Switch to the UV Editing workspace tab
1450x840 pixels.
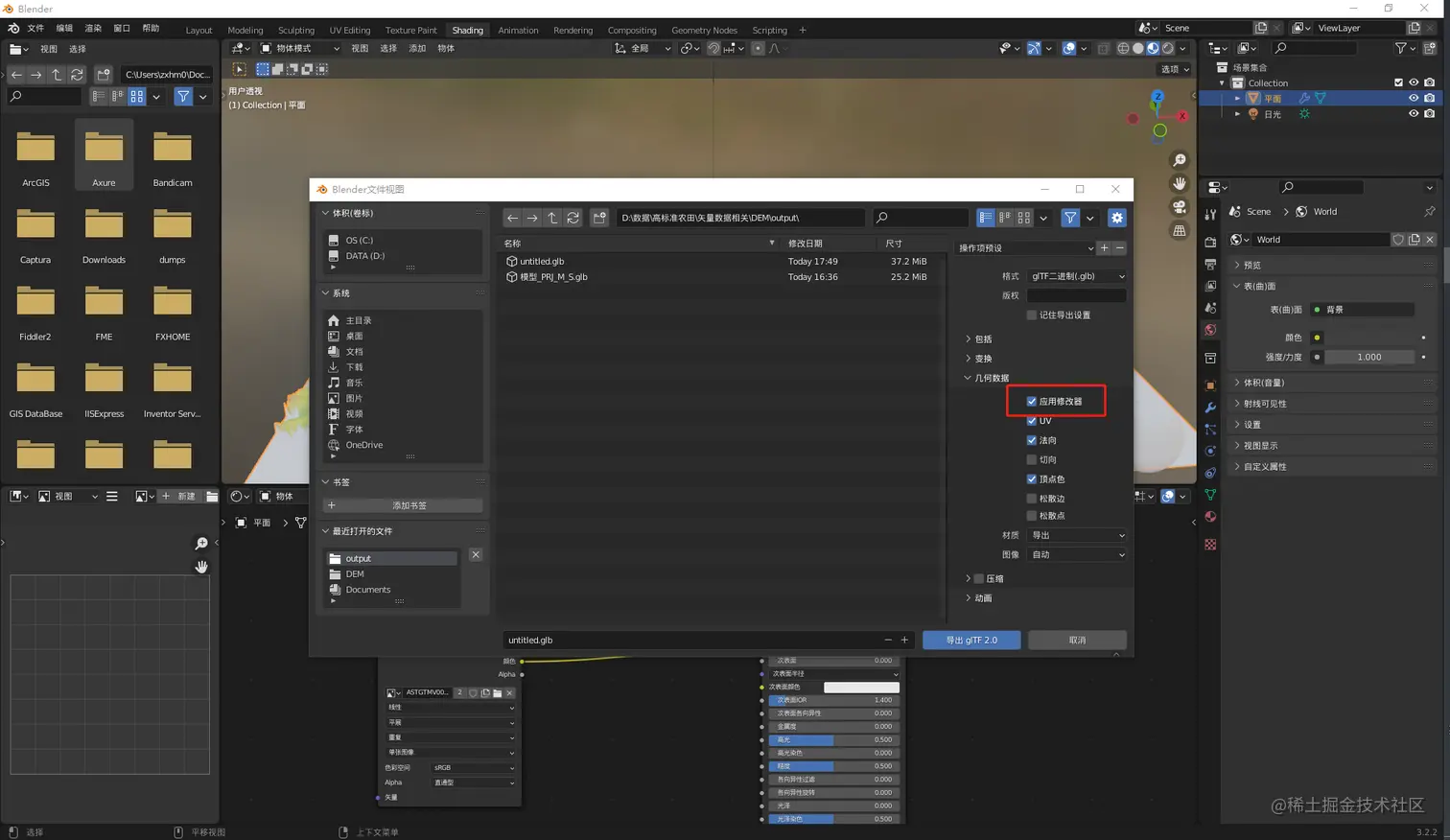tap(349, 30)
